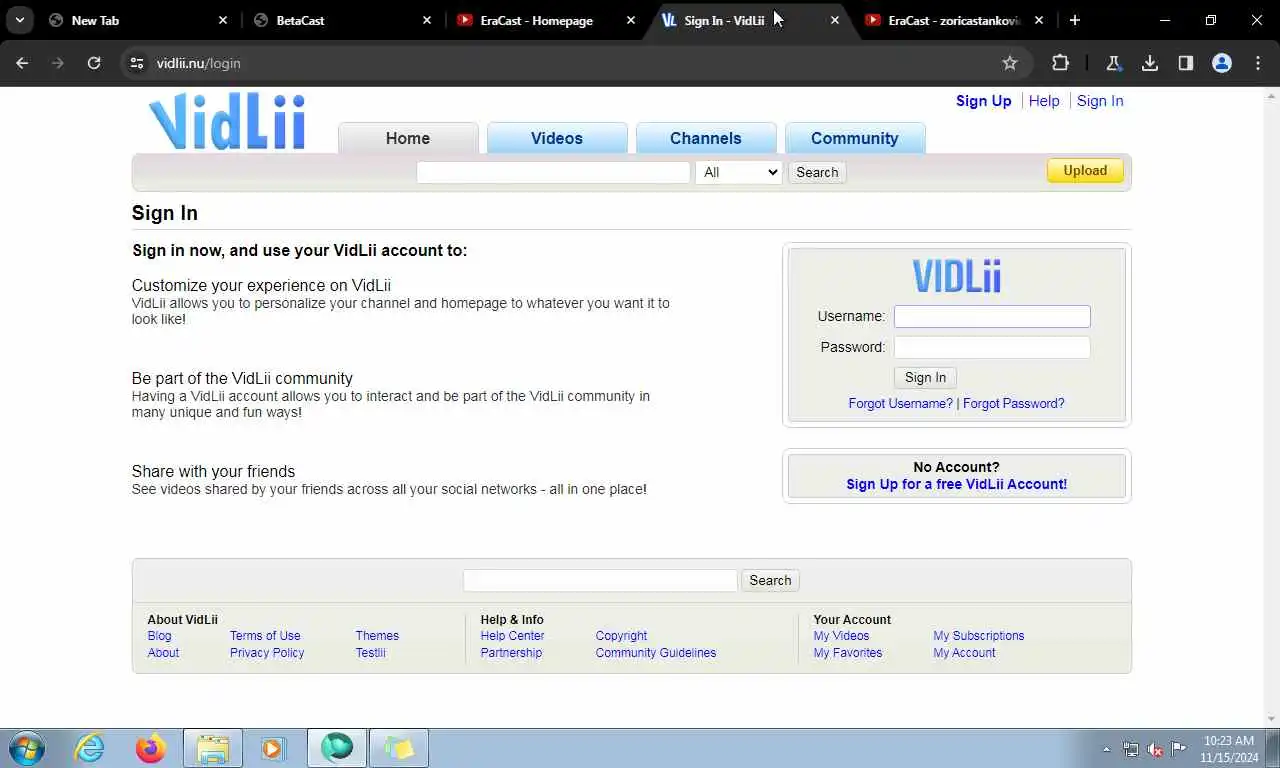Focus the Password input field
1280x768 pixels.
click(992, 347)
